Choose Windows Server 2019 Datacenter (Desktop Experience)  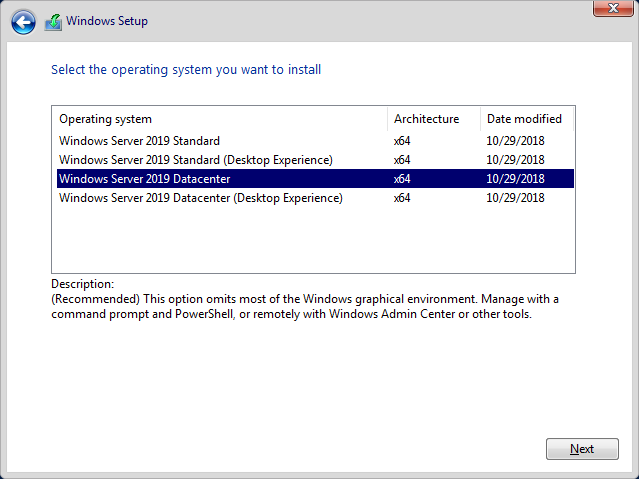[x=201, y=198]
